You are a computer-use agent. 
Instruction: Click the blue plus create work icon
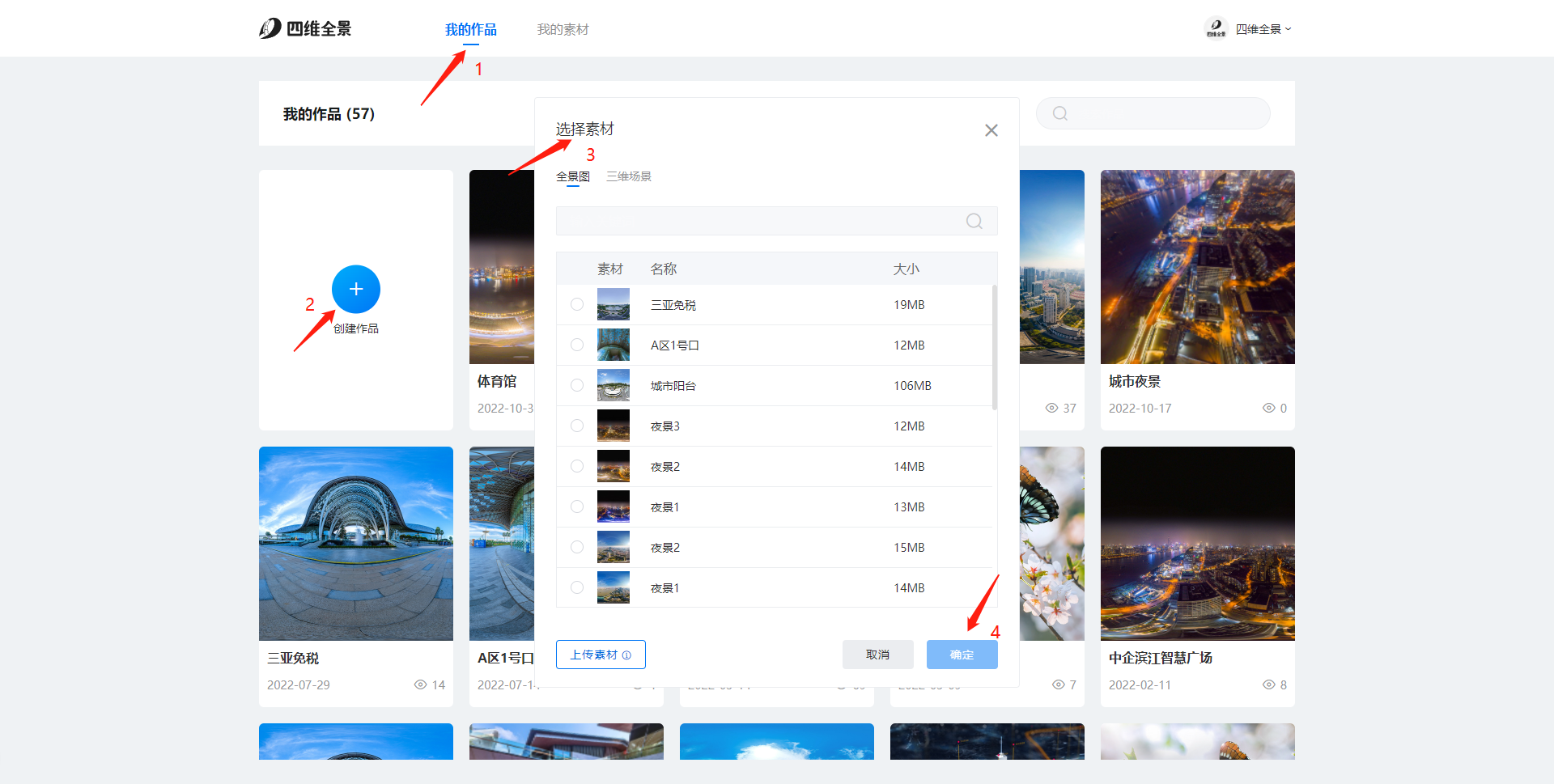(355, 290)
